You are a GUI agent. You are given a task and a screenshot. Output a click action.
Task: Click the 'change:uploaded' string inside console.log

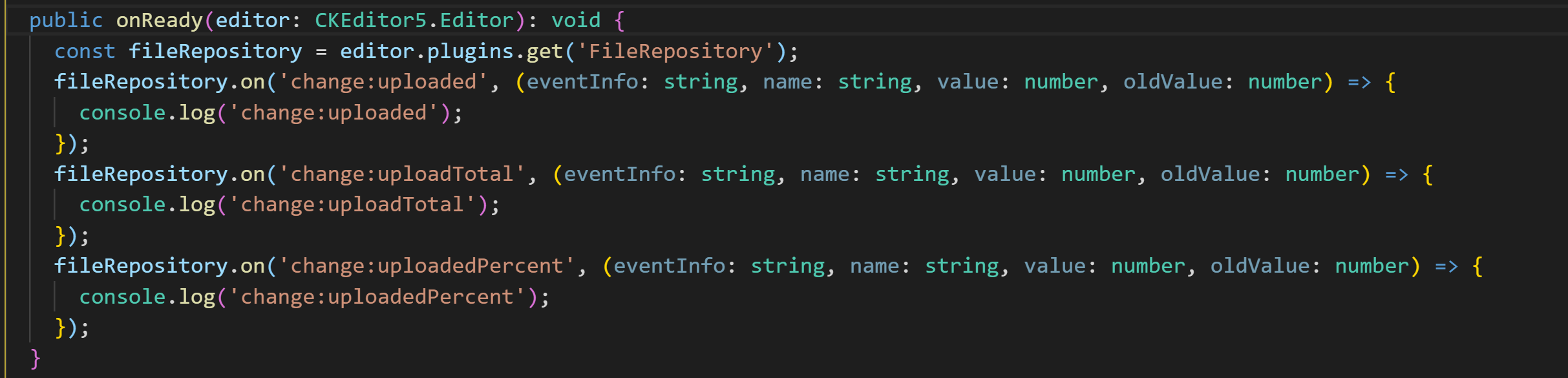coord(334,113)
